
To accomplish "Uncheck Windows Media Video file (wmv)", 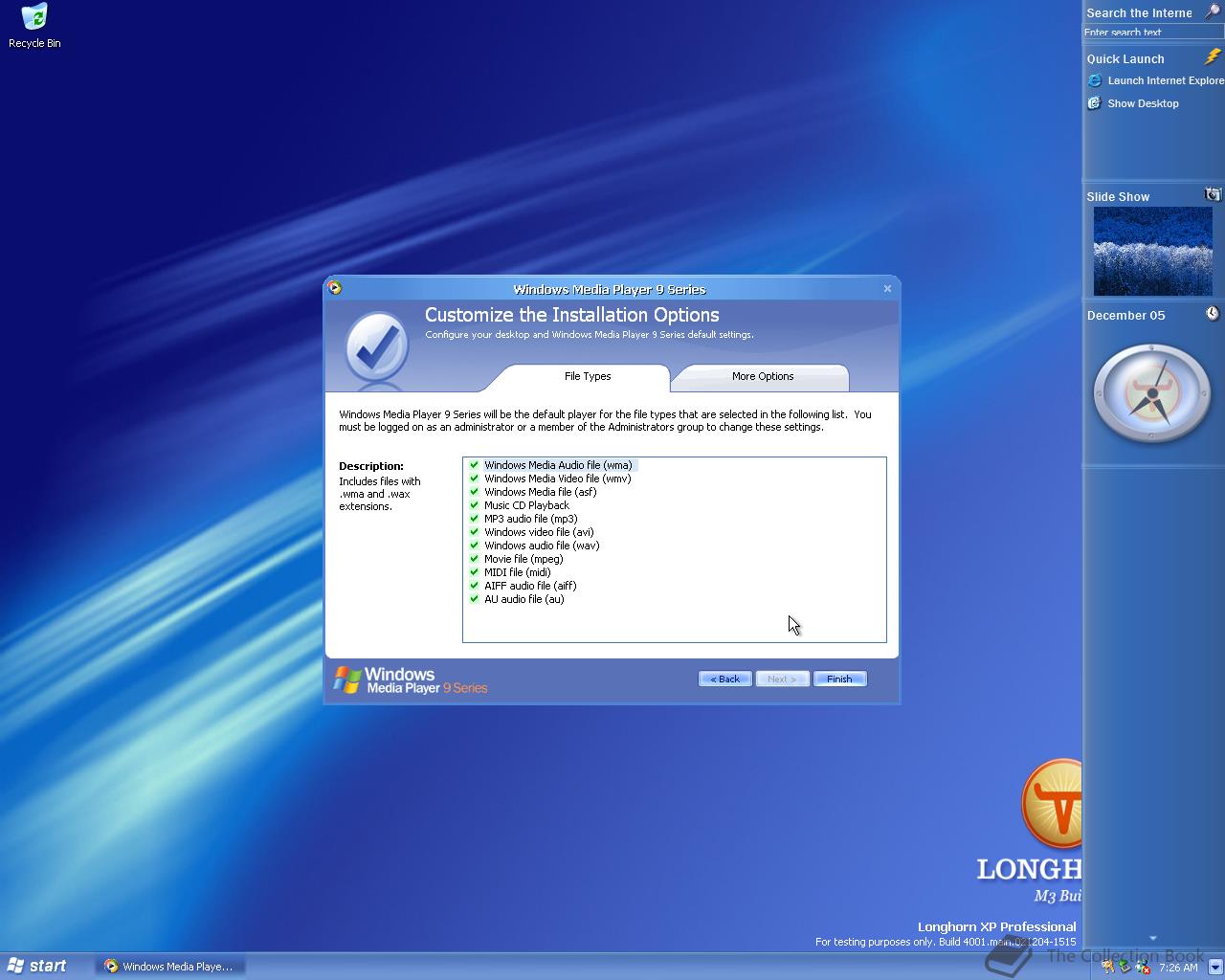I will click(474, 479).
